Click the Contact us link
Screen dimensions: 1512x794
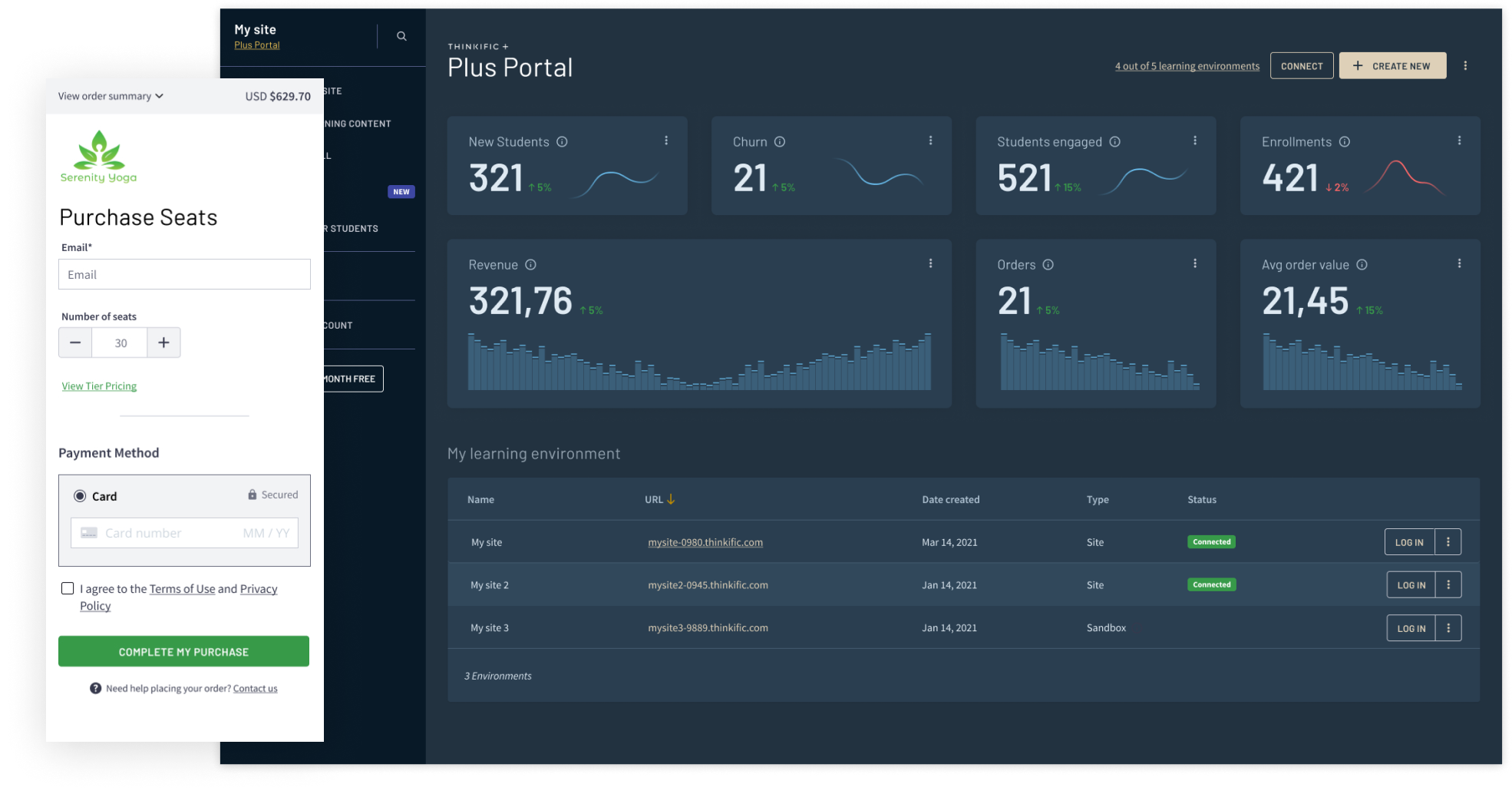(255, 689)
